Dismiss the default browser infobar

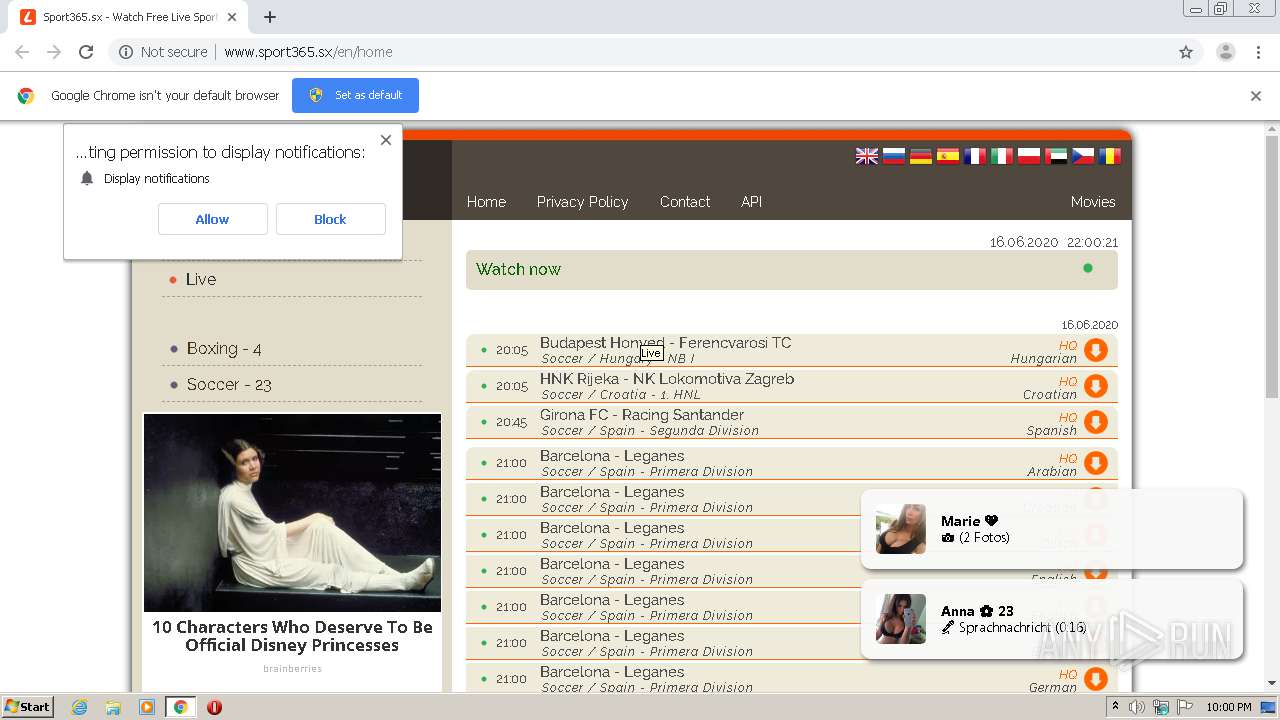[1256, 96]
